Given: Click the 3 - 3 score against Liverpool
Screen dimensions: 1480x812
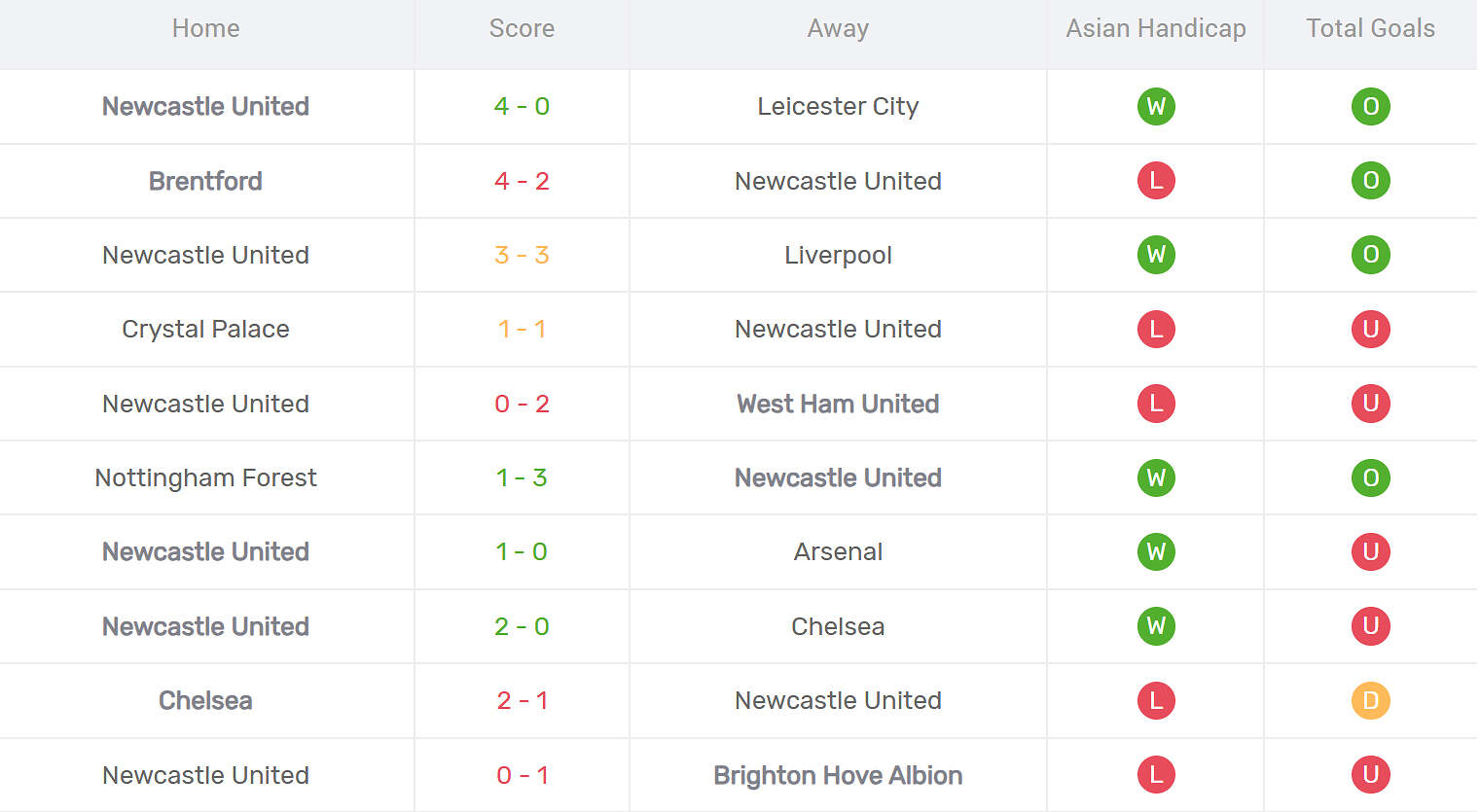Looking at the screenshot, I should (x=522, y=255).
